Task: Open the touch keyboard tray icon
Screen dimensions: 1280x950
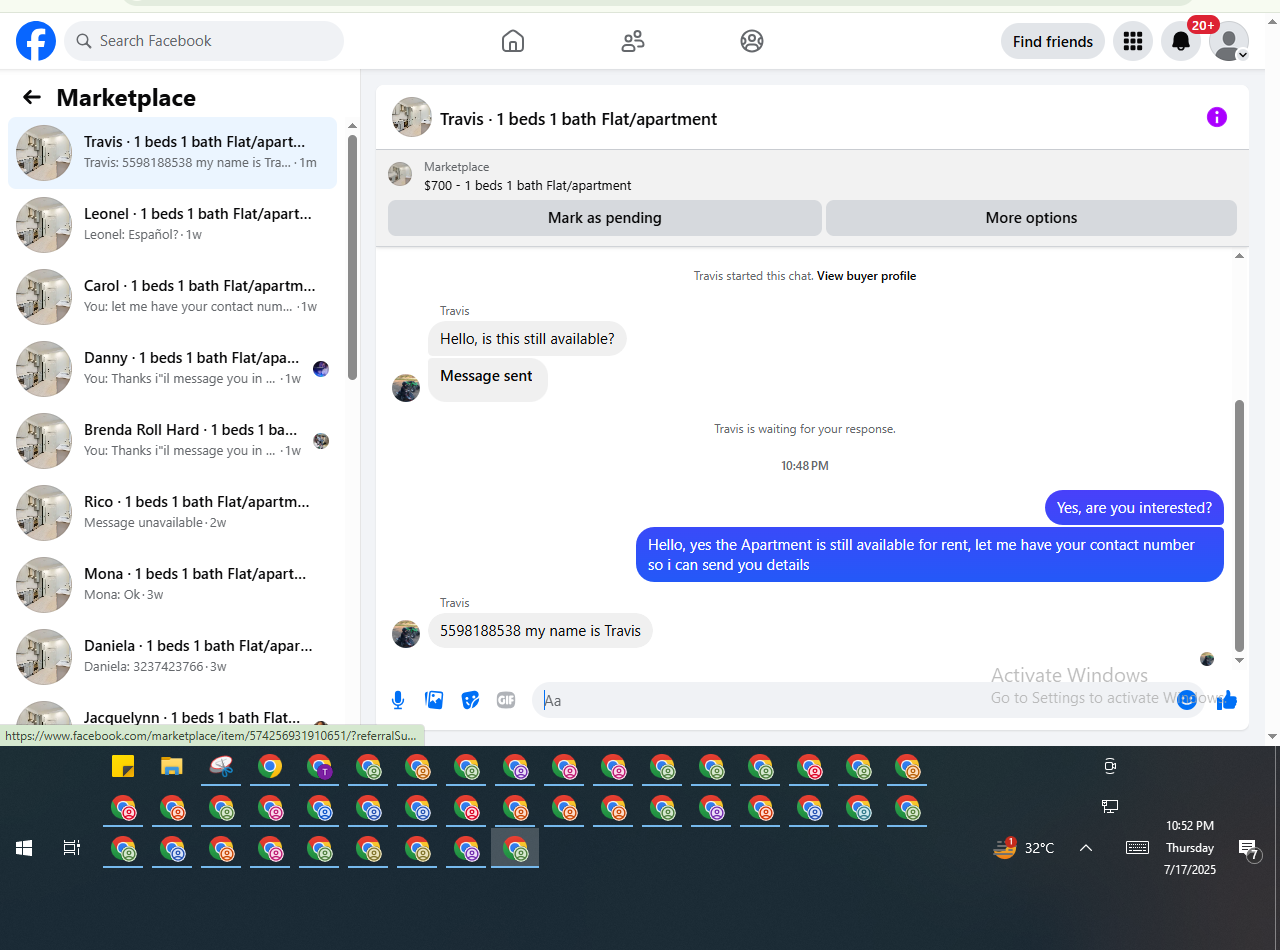Action: tap(1137, 848)
